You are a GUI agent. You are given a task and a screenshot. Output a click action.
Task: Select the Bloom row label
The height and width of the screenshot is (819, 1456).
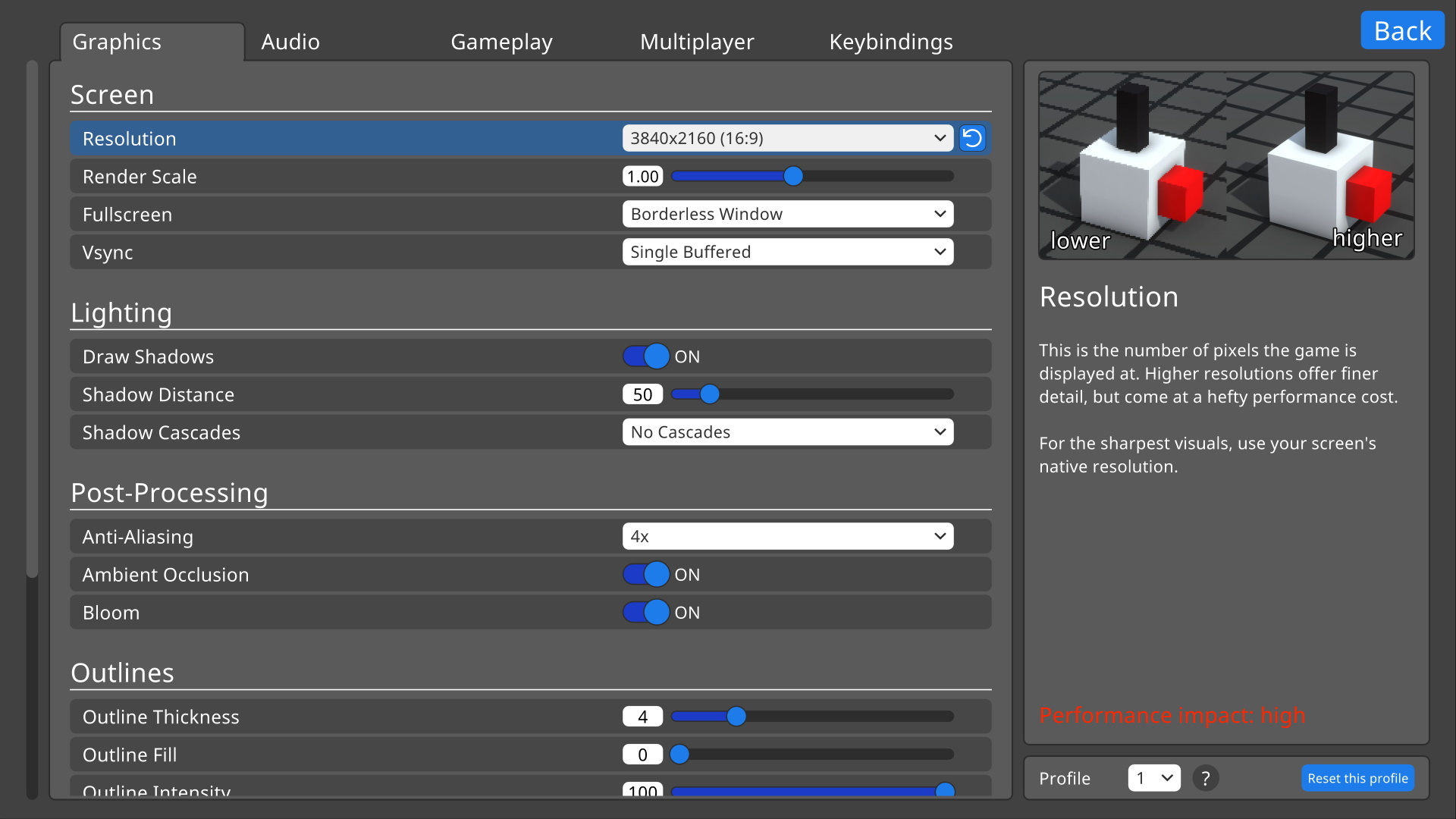111,613
